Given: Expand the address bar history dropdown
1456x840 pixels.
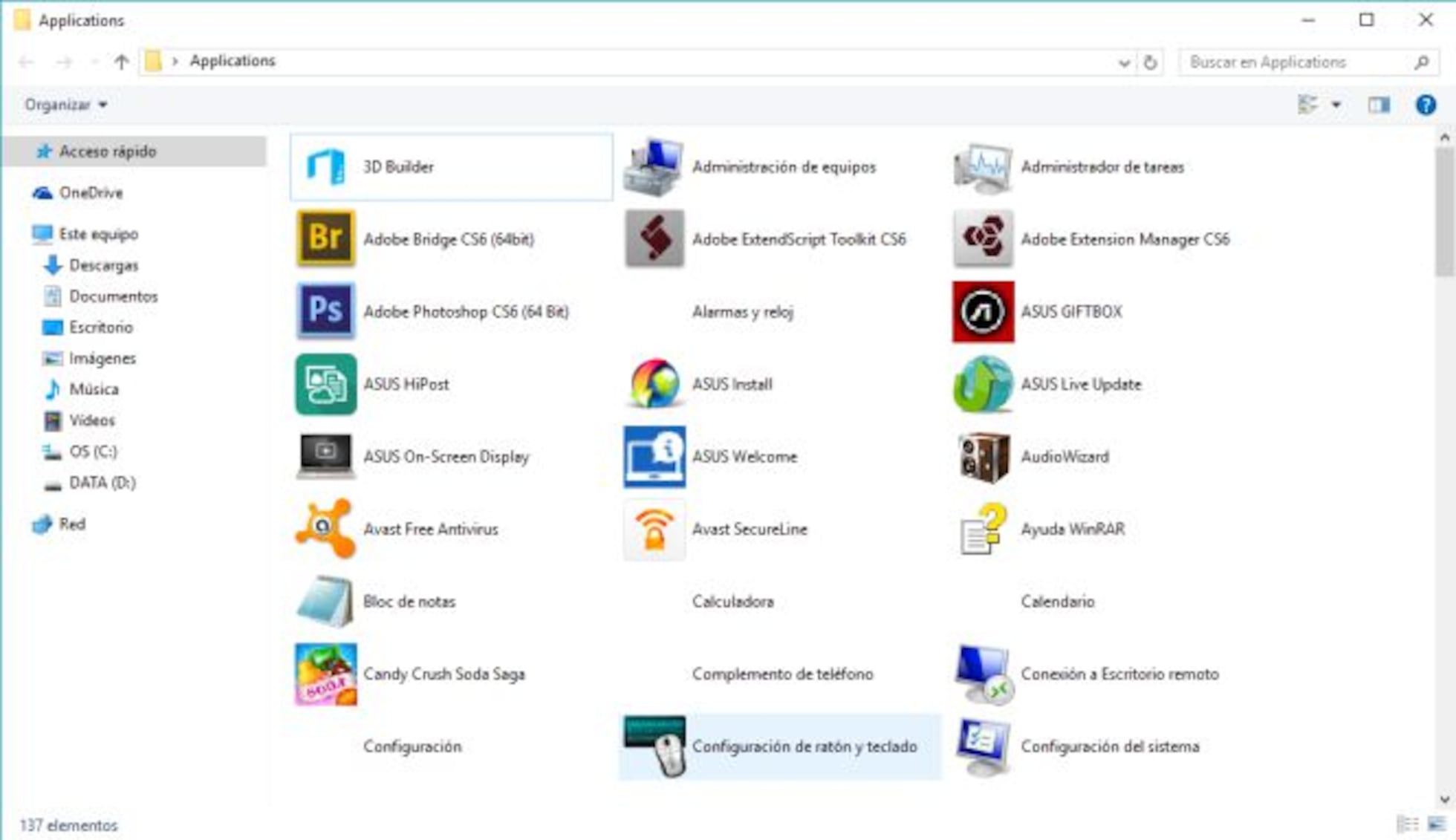Looking at the screenshot, I should (x=1124, y=62).
